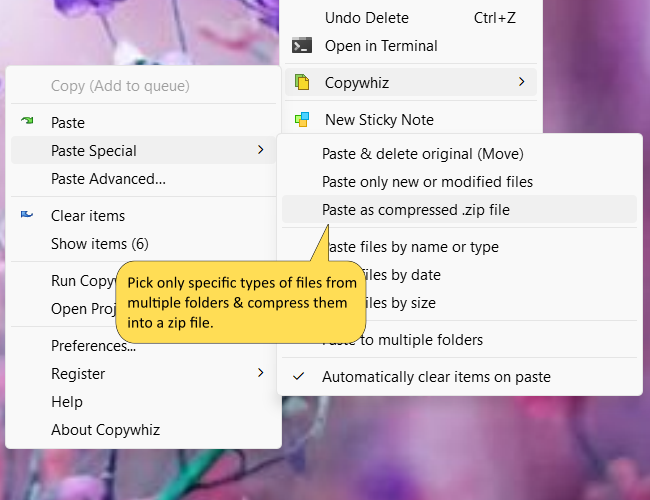The image size is (650, 500).
Task: Click the Open in Terminal icon
Action: [301, 45]
